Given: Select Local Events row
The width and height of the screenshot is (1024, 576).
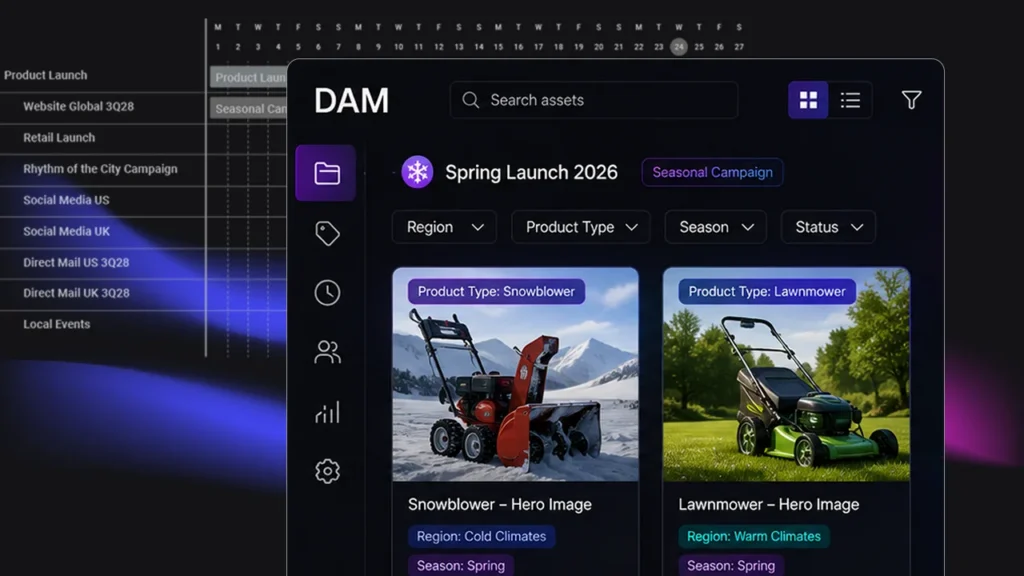Looking at the screenshot, I should (103, 325).
